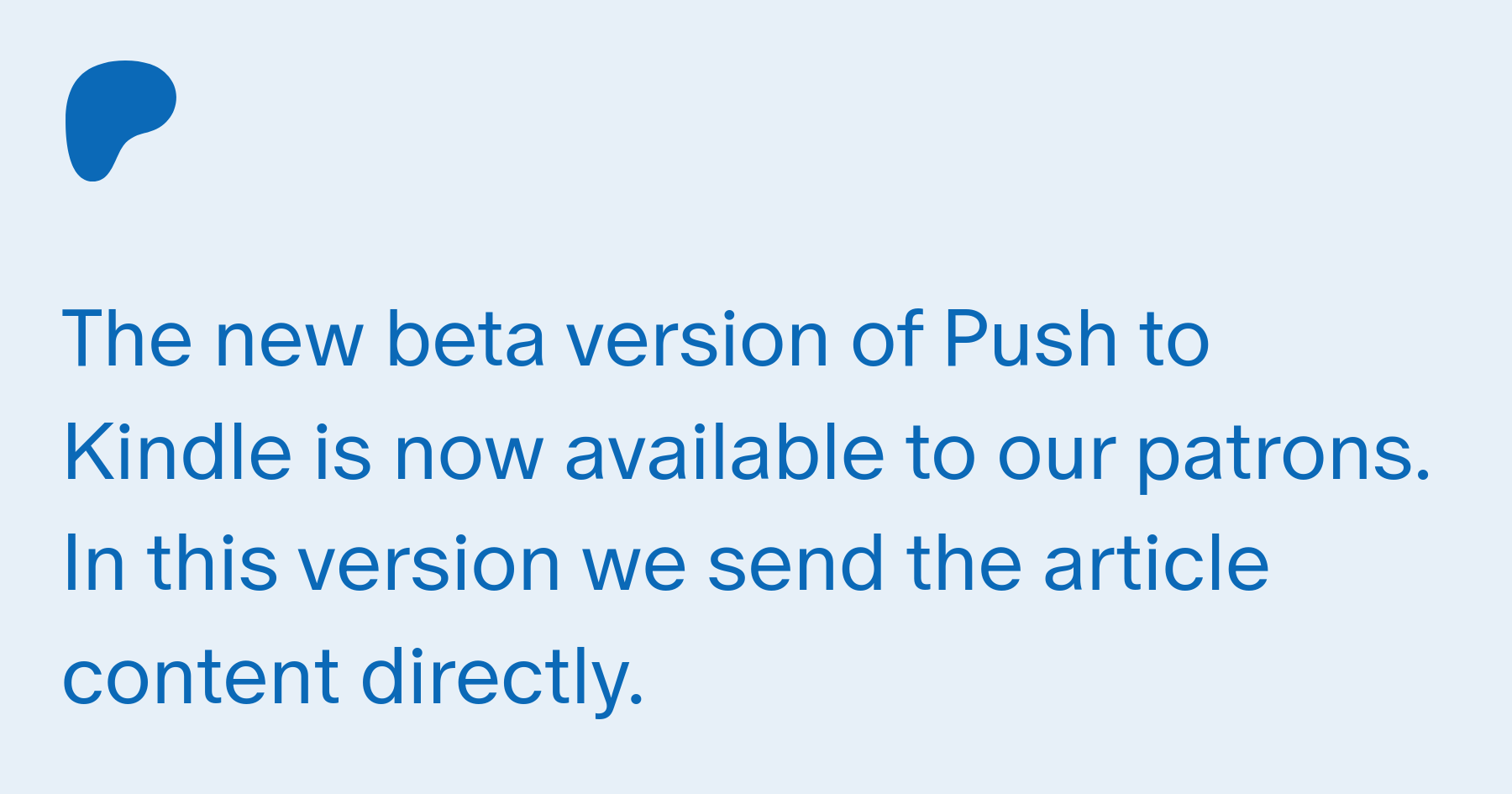Click the word 'patrons.' in the text
The image size is (1512, 794).
(1284, 460)
